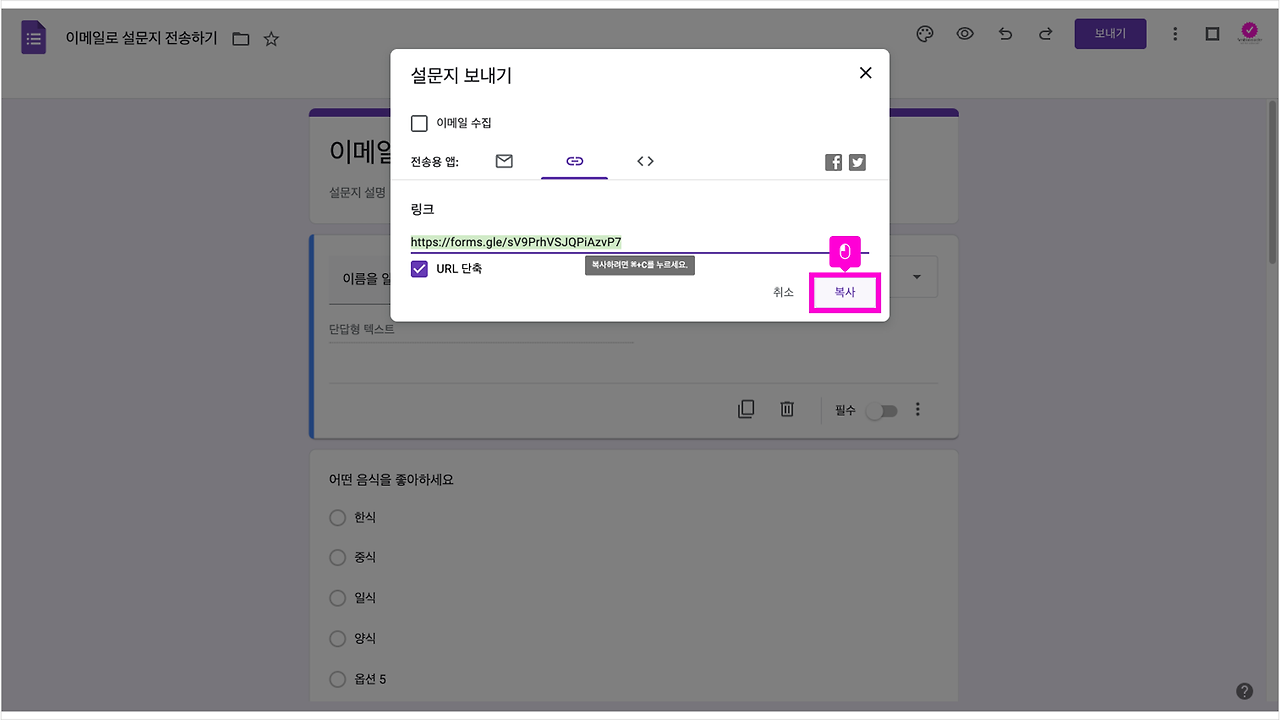Share the form via Twitter icon
Viewport: 1280px width, 720px height.
click(x=856, y=161)
